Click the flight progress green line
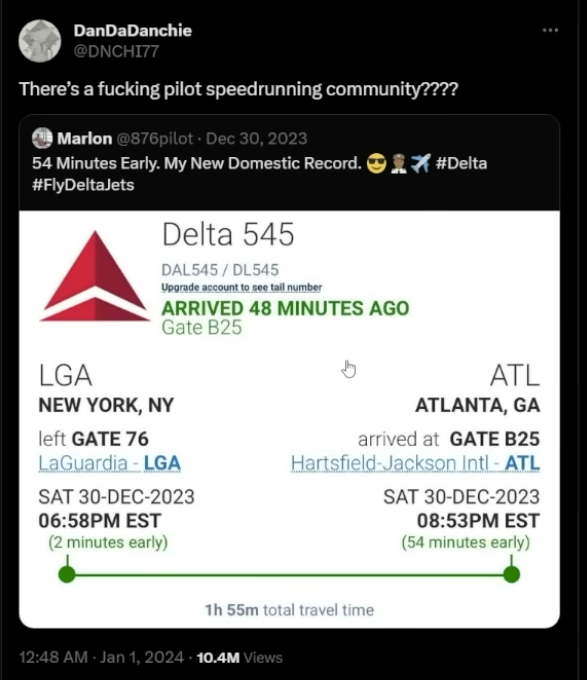Screen dimensions: 587x680 289,575
